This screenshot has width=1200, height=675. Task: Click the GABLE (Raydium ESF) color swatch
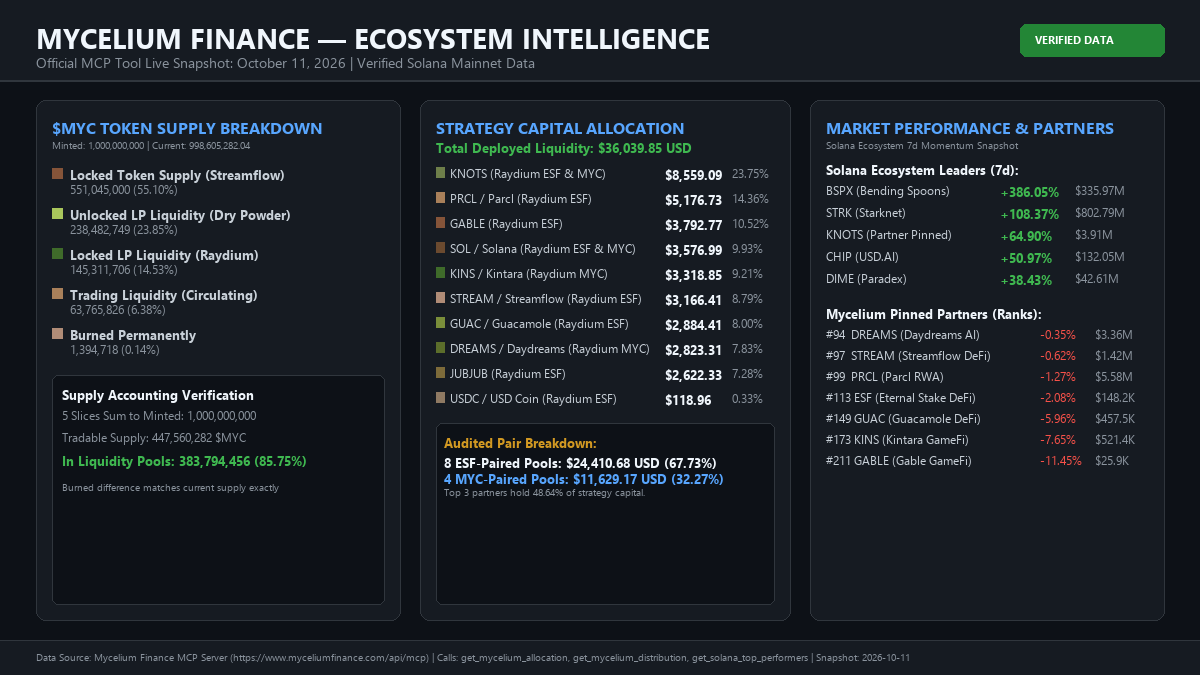[441, 223]
